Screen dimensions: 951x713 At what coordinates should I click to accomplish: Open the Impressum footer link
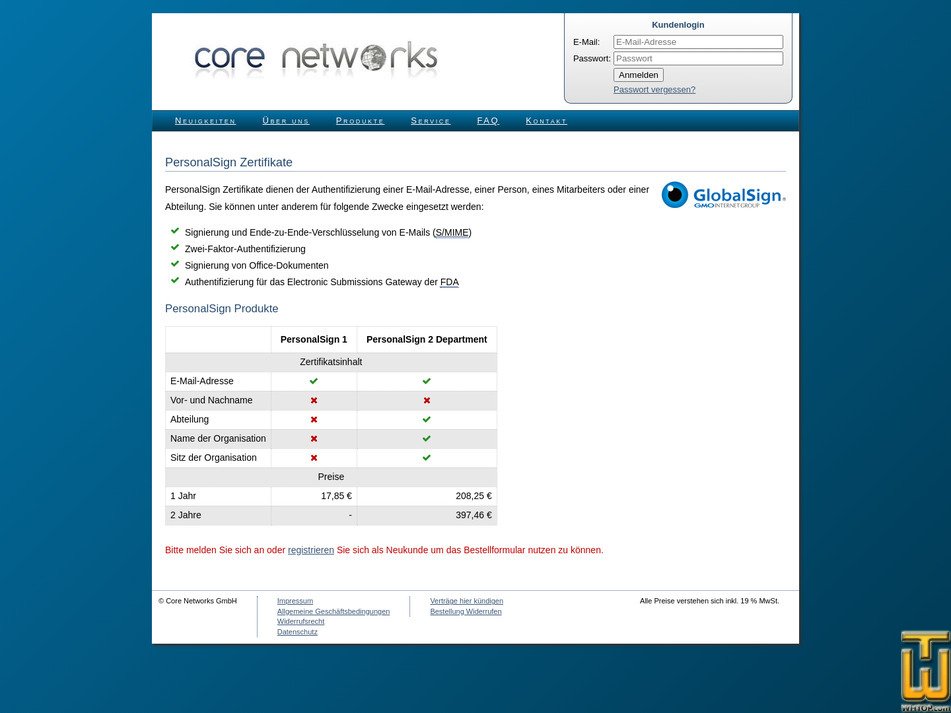295,601
